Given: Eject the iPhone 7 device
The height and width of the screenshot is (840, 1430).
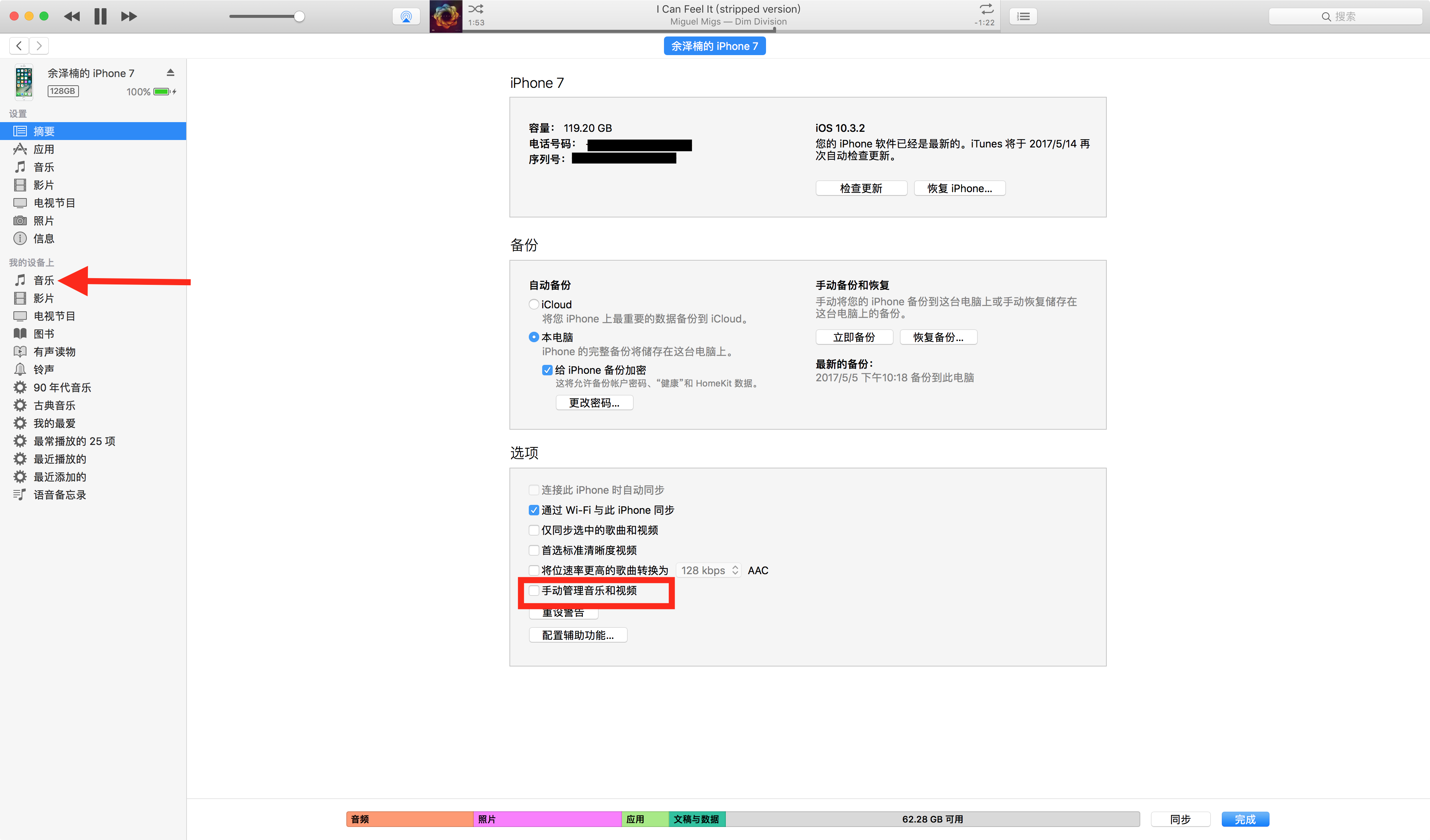Looking at the screenshot, I should (x=170, y=73).
